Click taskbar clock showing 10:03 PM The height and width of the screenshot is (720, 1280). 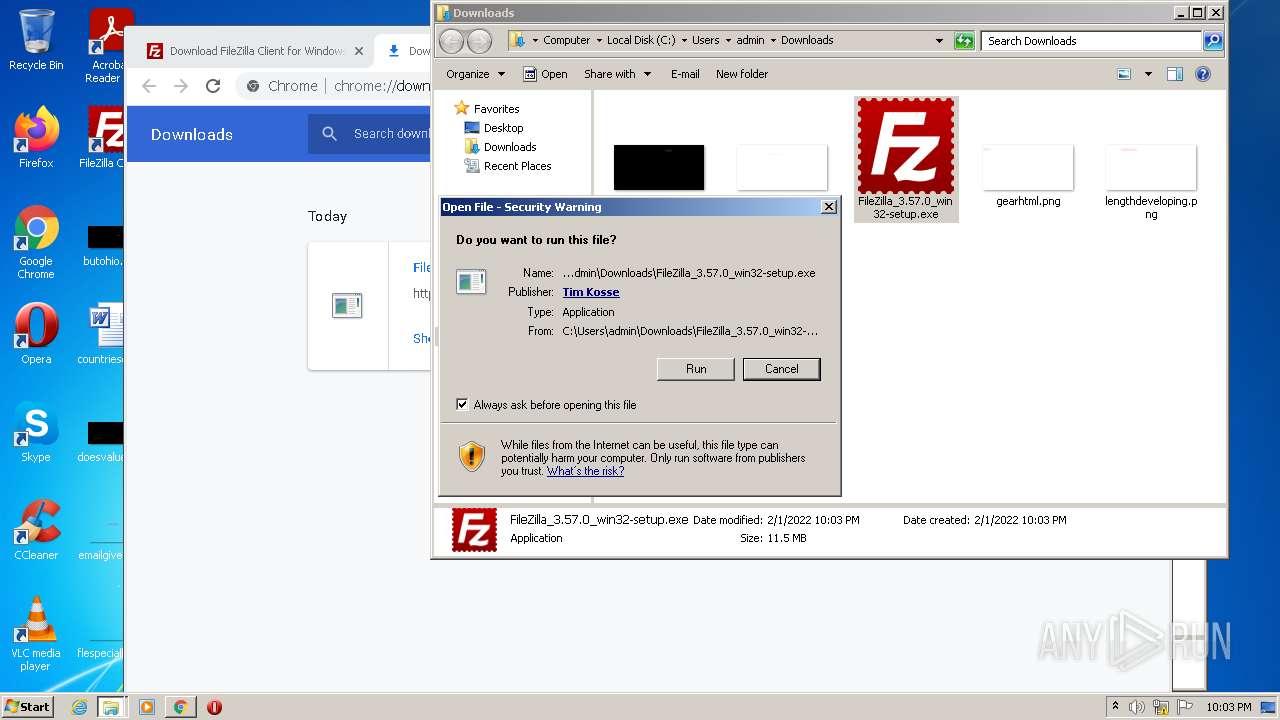[1228, 707]
